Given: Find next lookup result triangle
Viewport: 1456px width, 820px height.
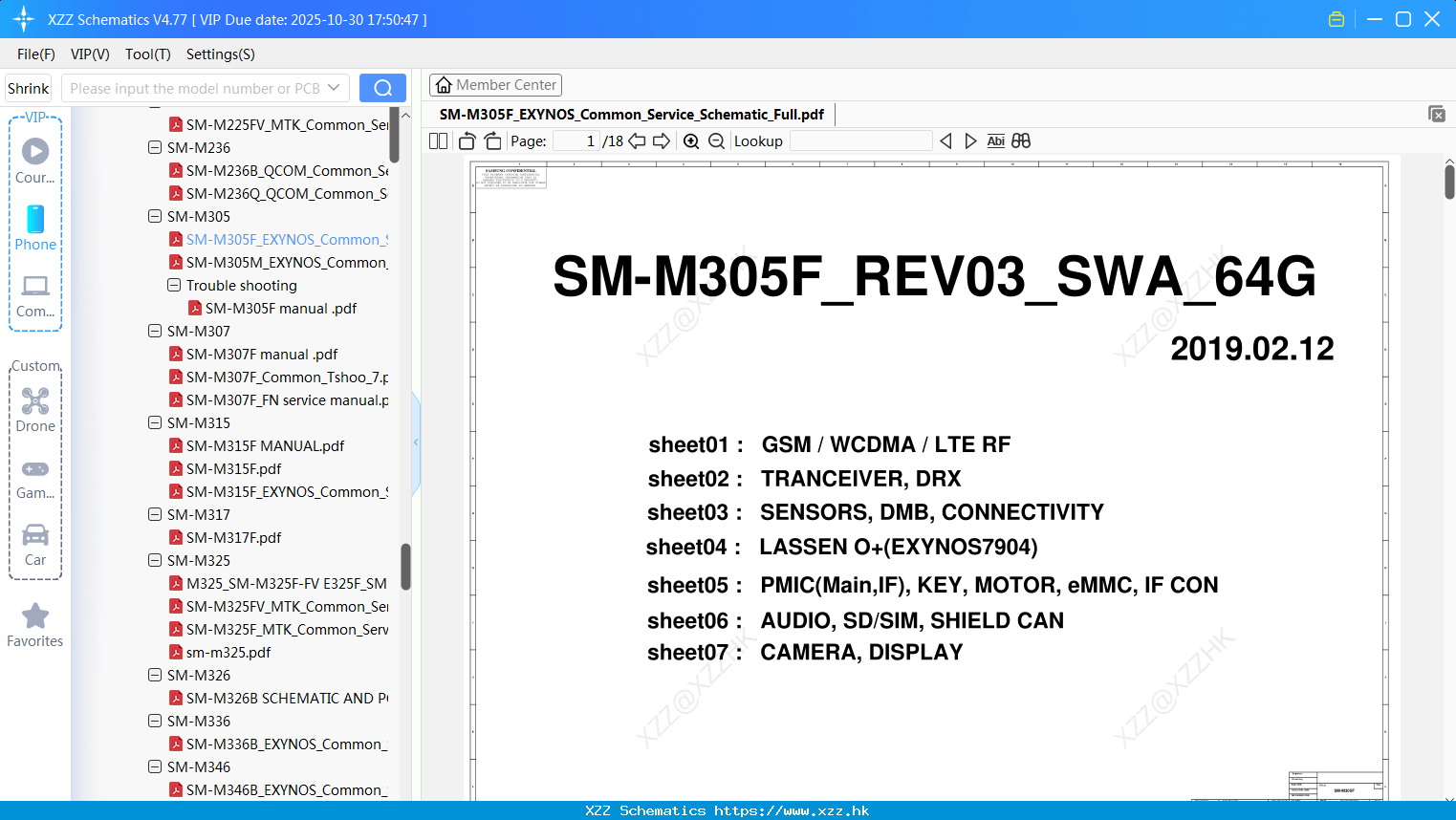Looking at the screenshot, I should (x=970, y=140).
